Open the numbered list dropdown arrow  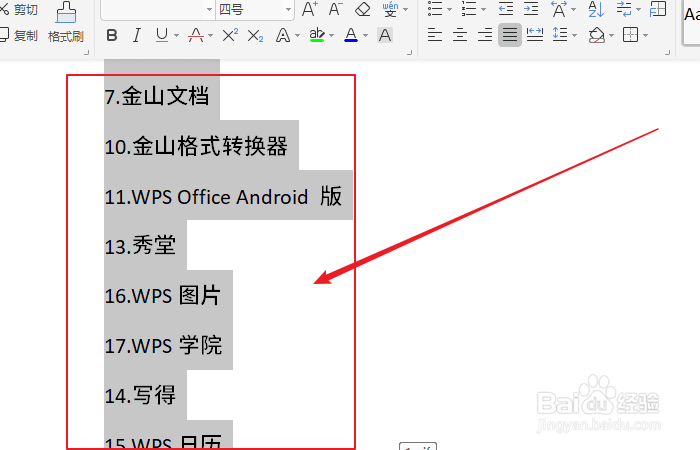click(483, 9)
